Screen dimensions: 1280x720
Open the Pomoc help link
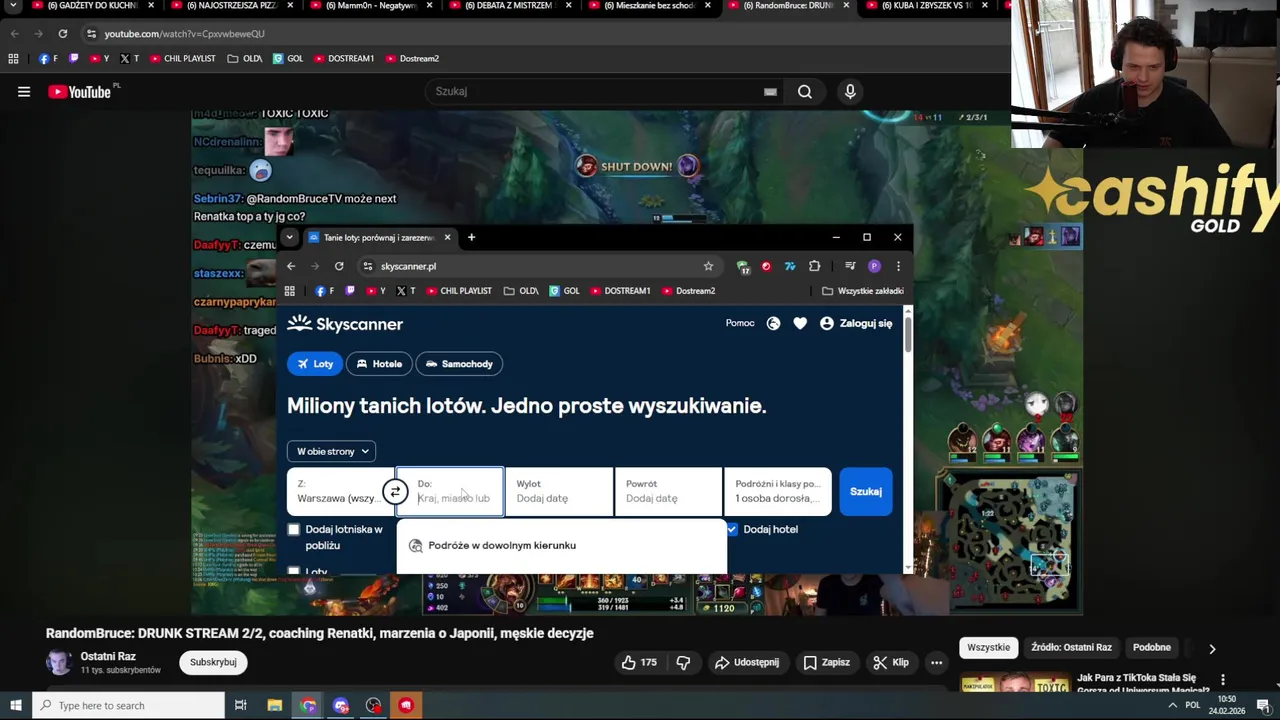point(740,323)
